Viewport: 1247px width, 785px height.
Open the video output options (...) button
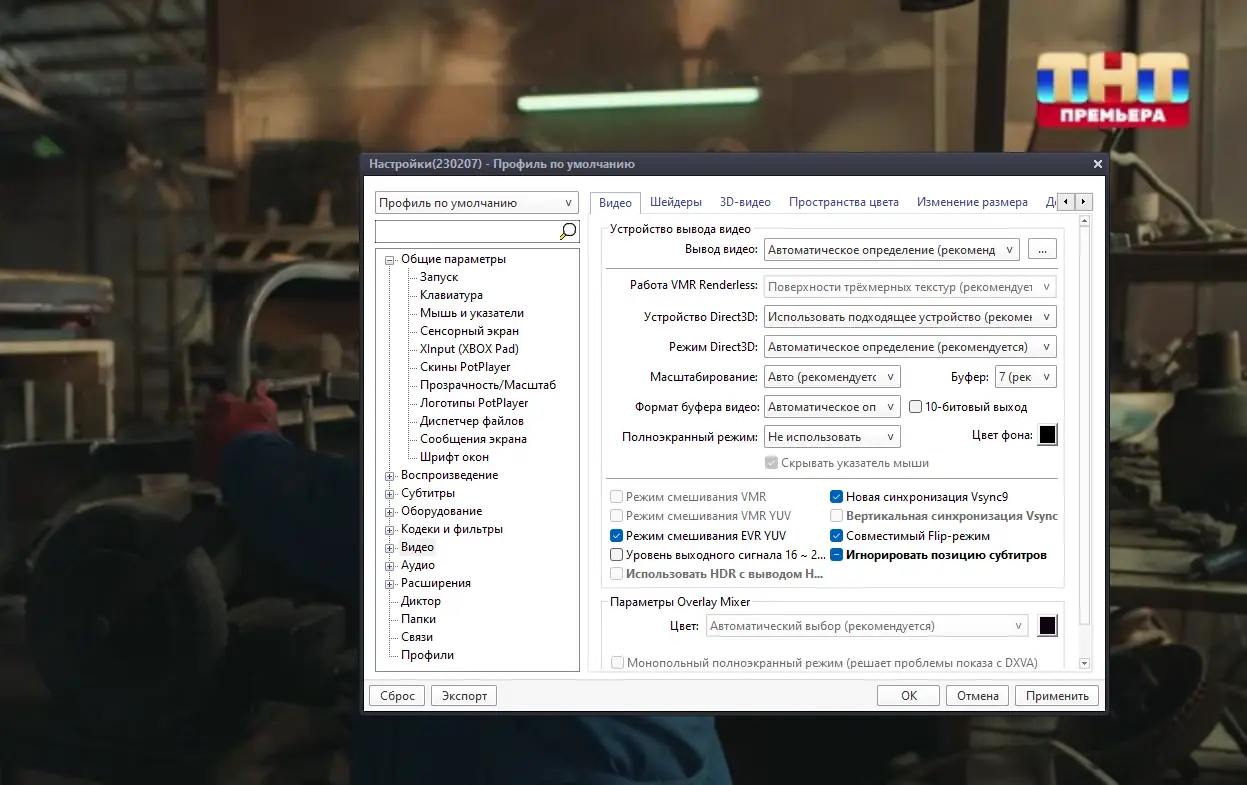pyautogui.click(x=1041, y=250)
